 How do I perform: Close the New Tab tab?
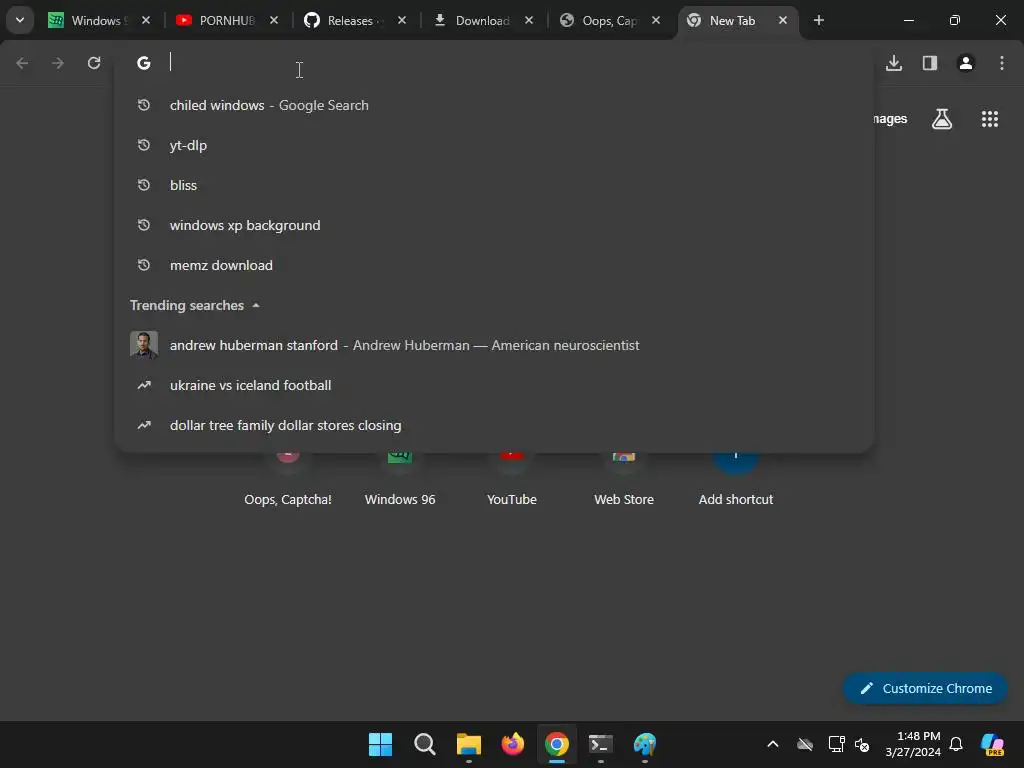point(783,20)
